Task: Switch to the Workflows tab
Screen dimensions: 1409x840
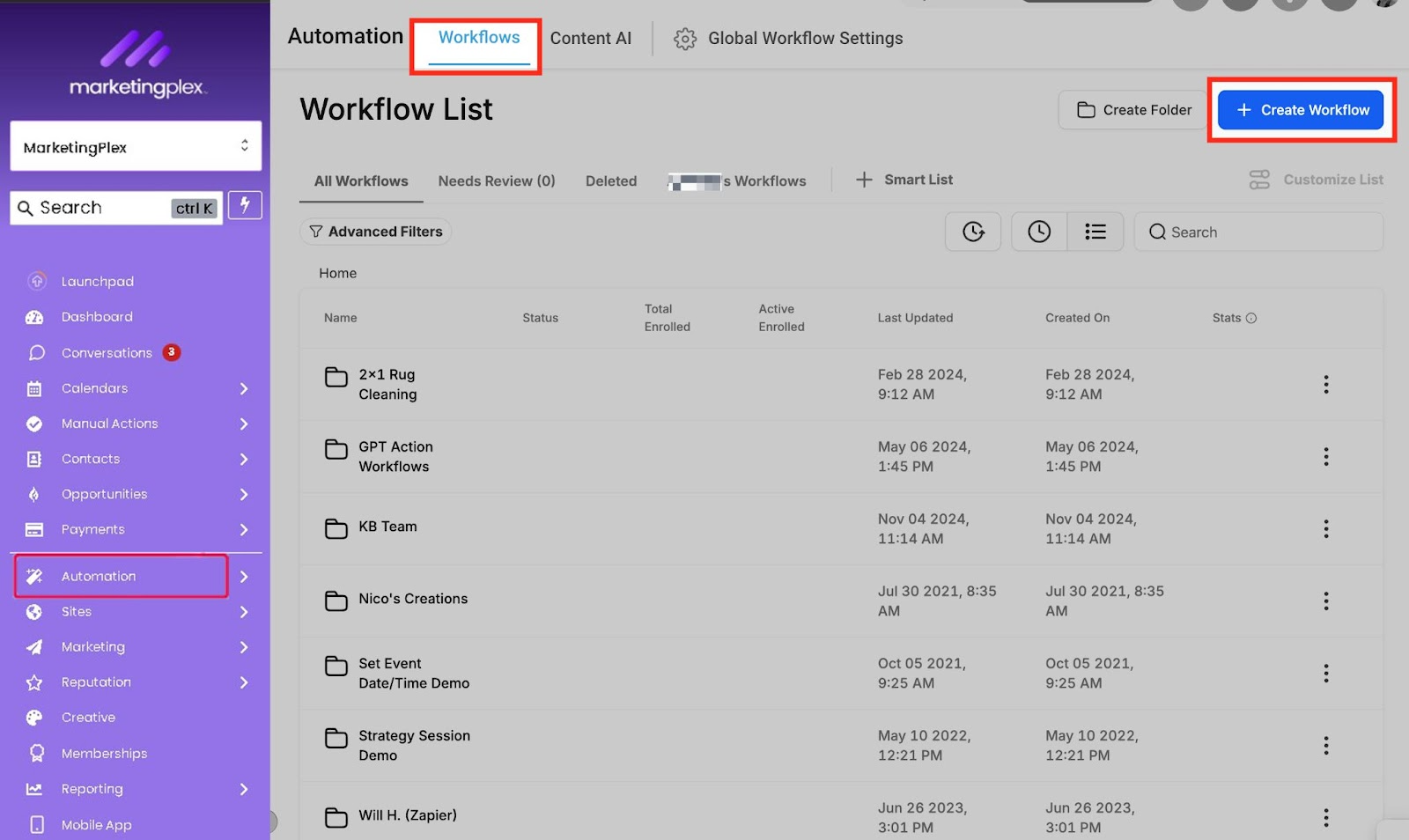Action: (479, 38)
